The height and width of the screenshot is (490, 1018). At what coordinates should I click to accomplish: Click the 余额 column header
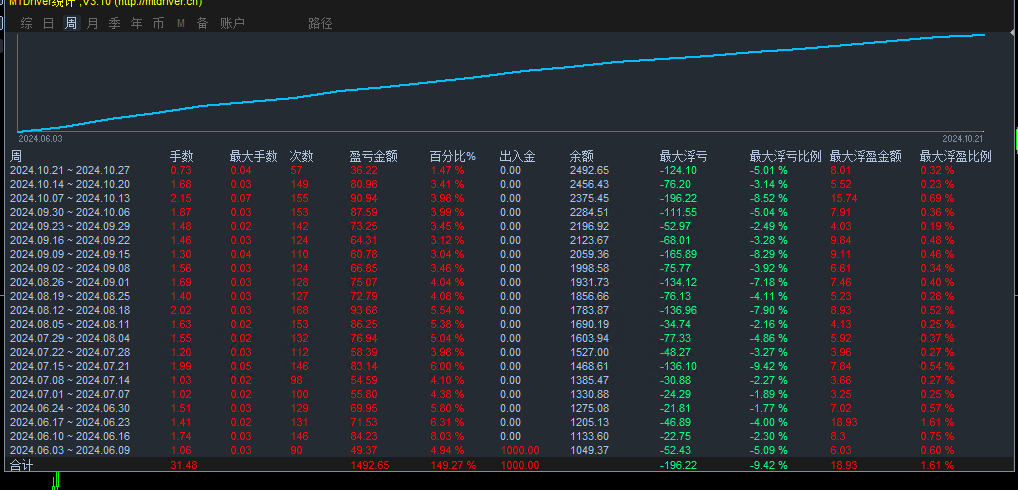tap(582, 156)
